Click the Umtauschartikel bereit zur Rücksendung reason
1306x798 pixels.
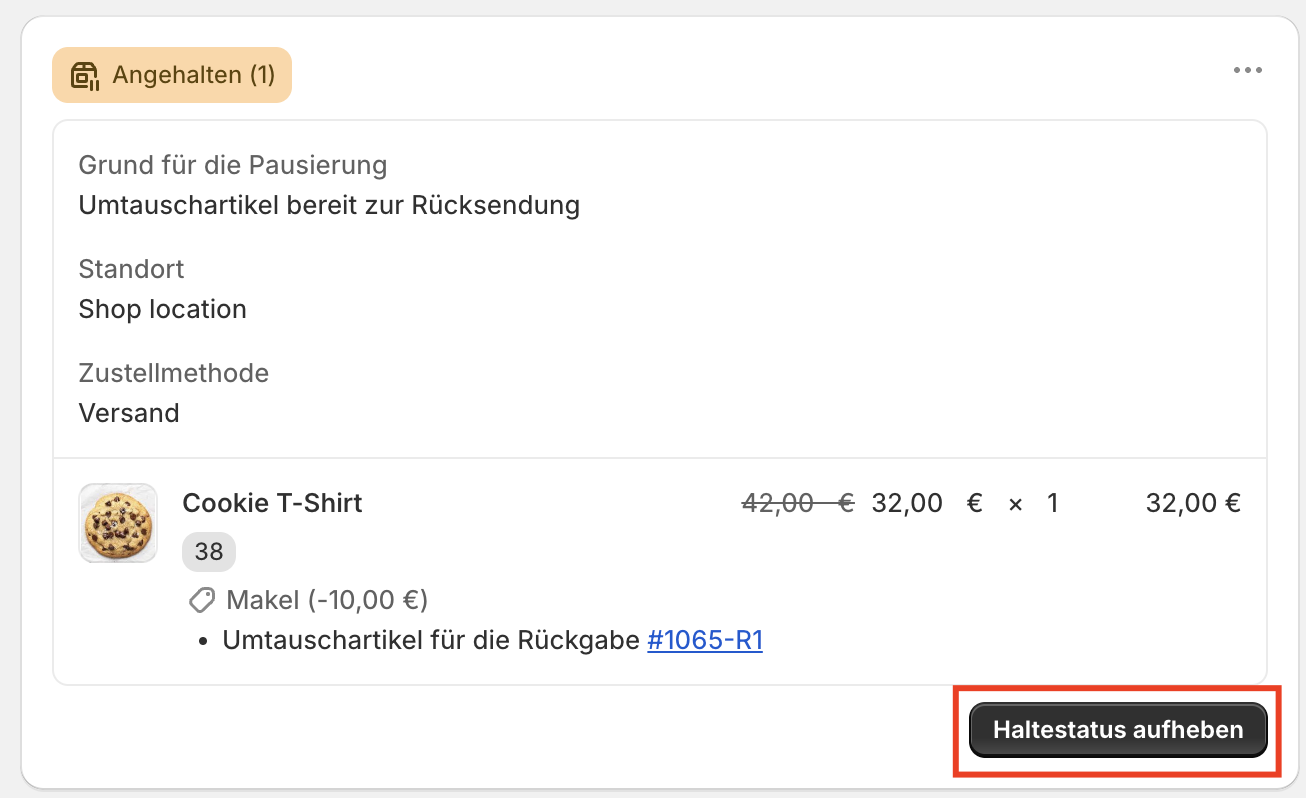pos(329,205)
